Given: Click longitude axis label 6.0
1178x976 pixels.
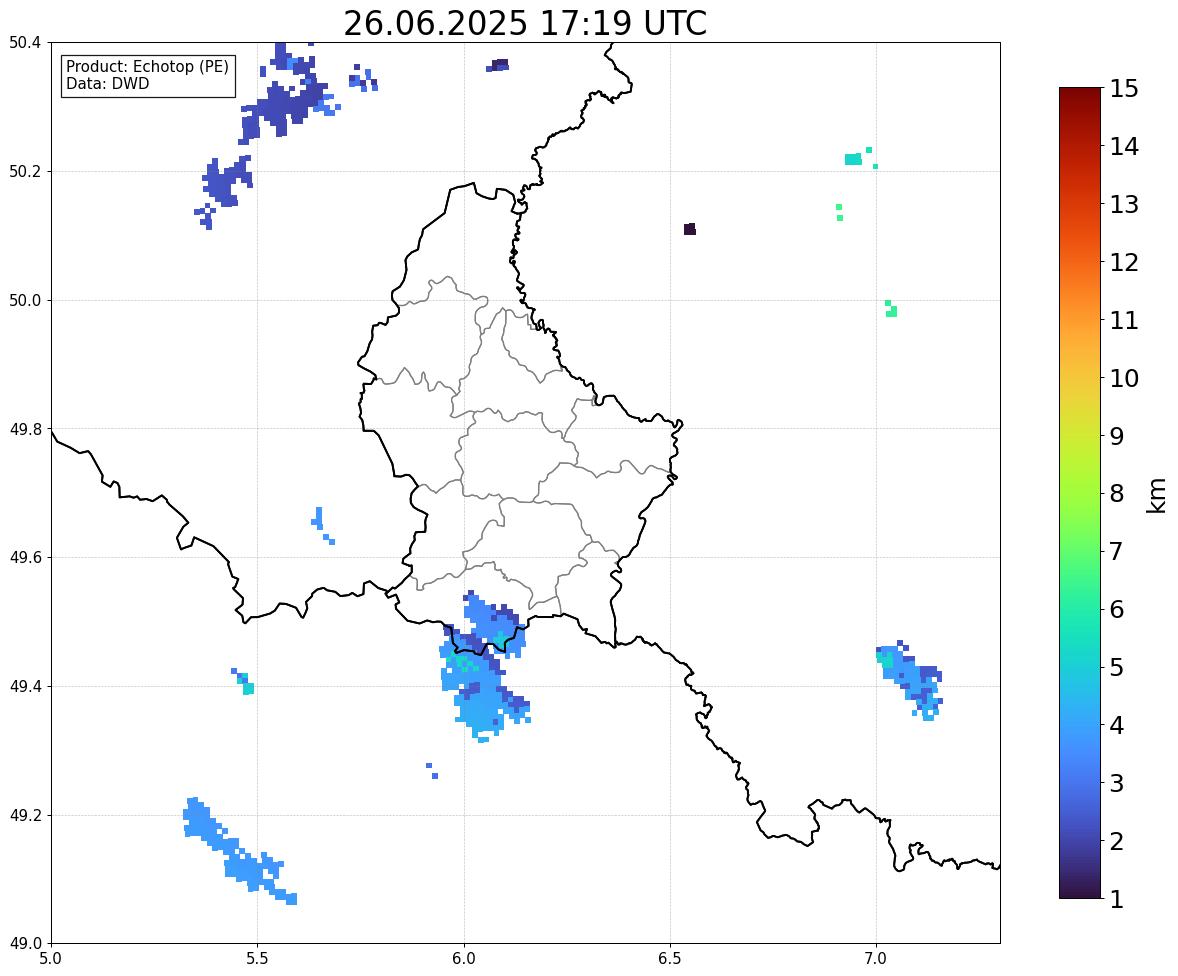Looking at the screenshot, I should pos(464,959).
